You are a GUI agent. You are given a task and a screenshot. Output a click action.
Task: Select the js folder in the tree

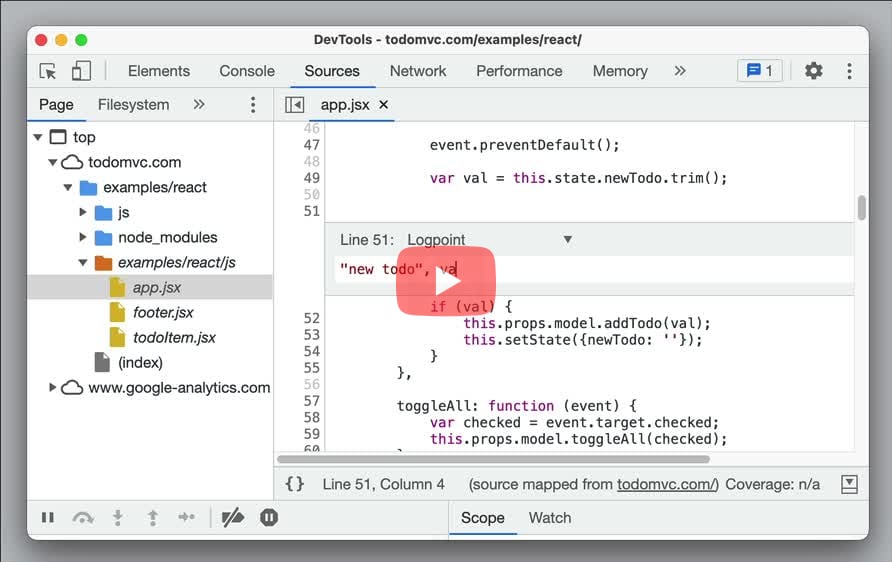click(123, 212)
